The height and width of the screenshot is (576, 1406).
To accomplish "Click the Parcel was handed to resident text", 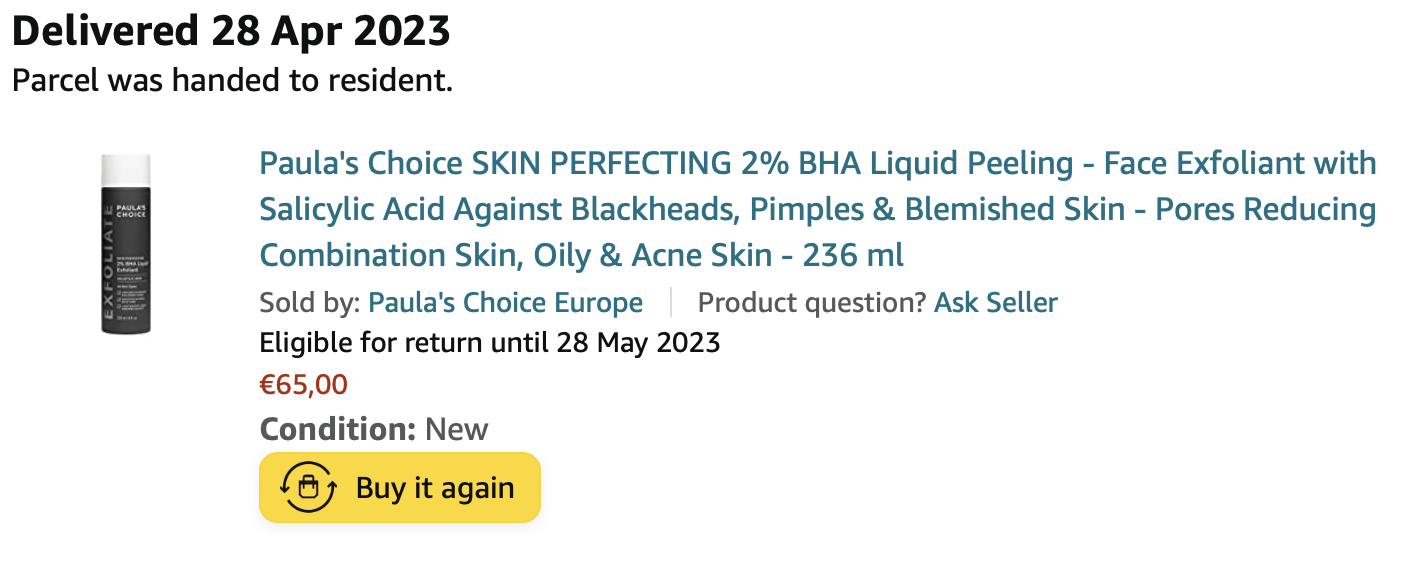I will click(232, 81).
